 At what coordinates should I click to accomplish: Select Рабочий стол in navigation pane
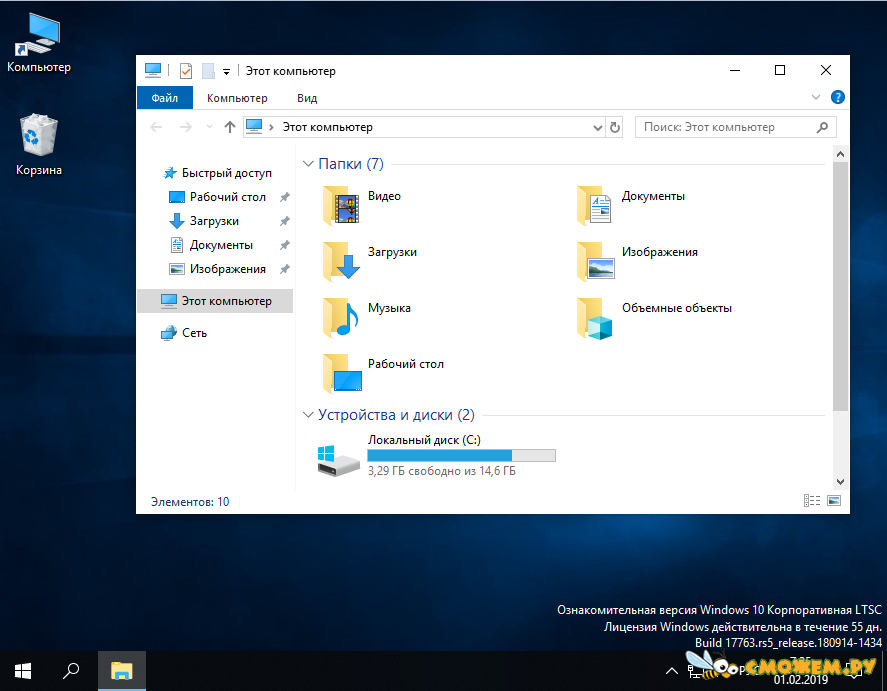(217, 197)
